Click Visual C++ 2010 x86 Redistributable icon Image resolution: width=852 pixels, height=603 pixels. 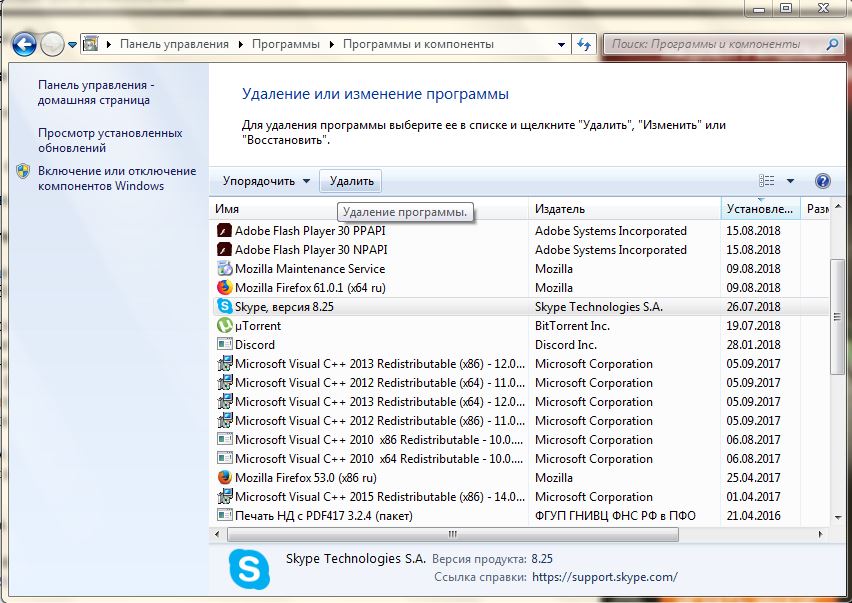tap(224, 439)
